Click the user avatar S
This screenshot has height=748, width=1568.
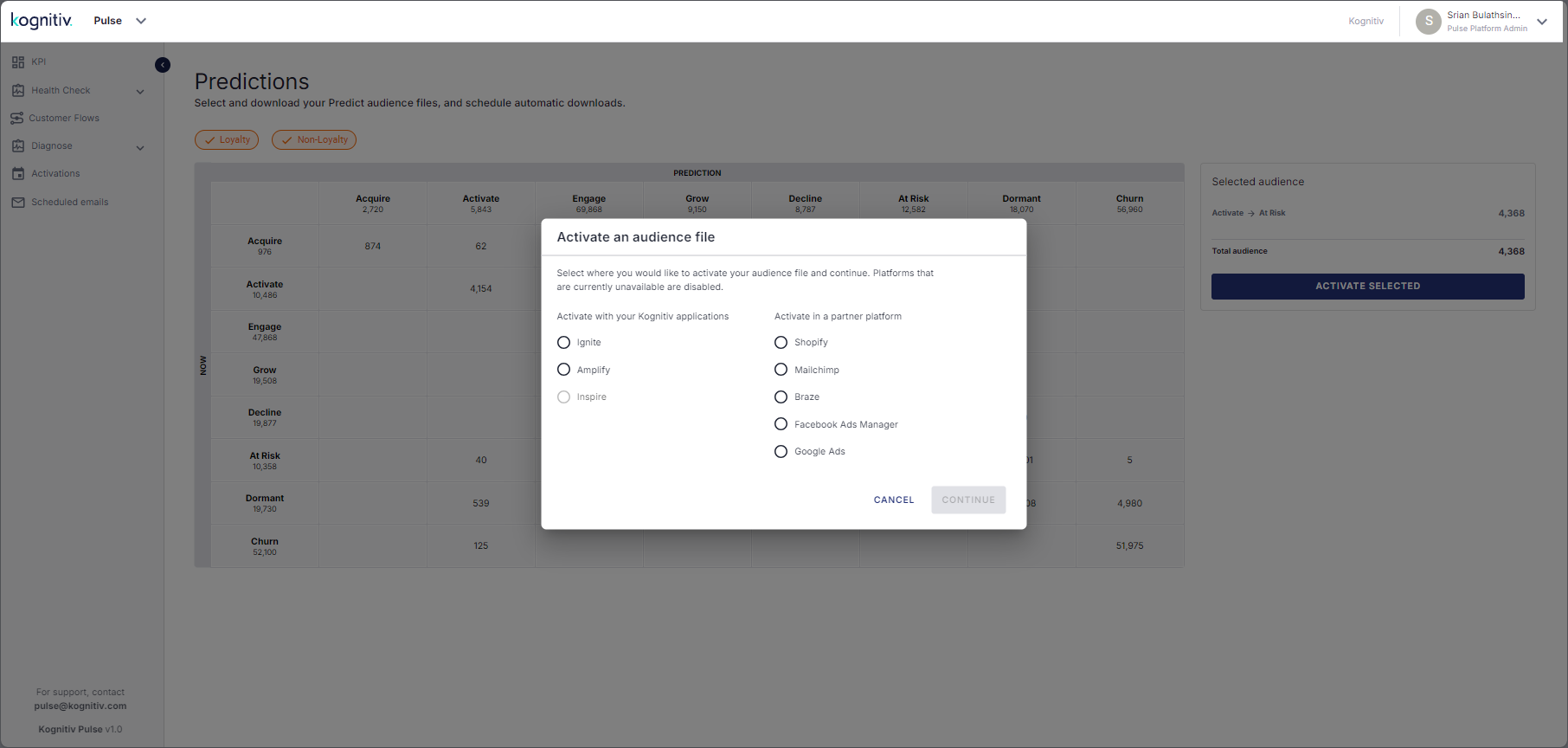[1428, 21]
